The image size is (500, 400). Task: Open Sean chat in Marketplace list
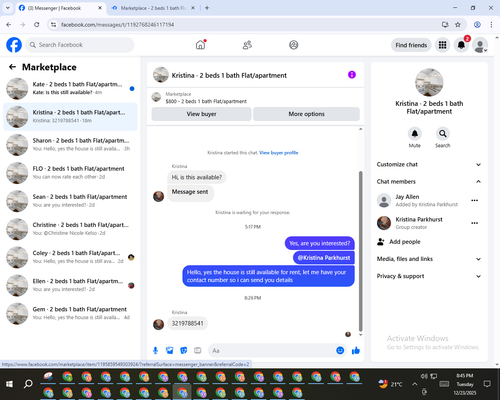[x=70, y=201]
